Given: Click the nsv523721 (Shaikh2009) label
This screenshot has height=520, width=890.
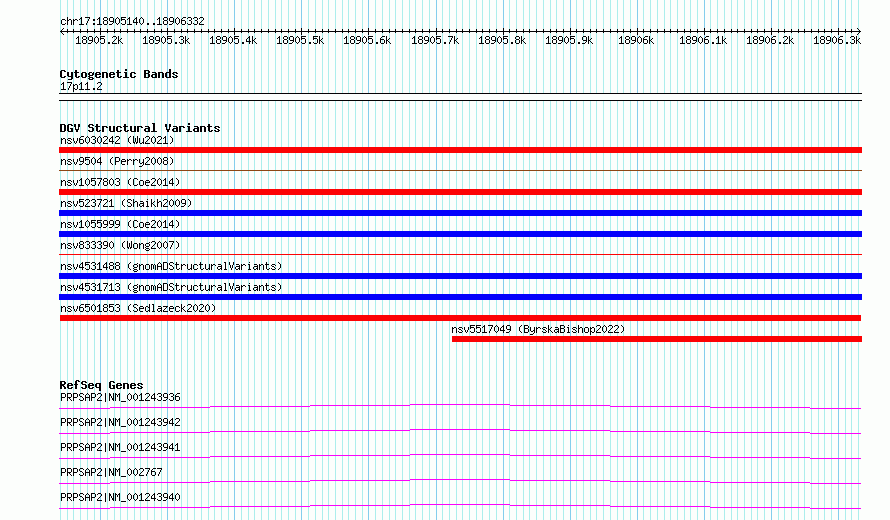Looking at the screenshot, I should click(x=126, y=203).
